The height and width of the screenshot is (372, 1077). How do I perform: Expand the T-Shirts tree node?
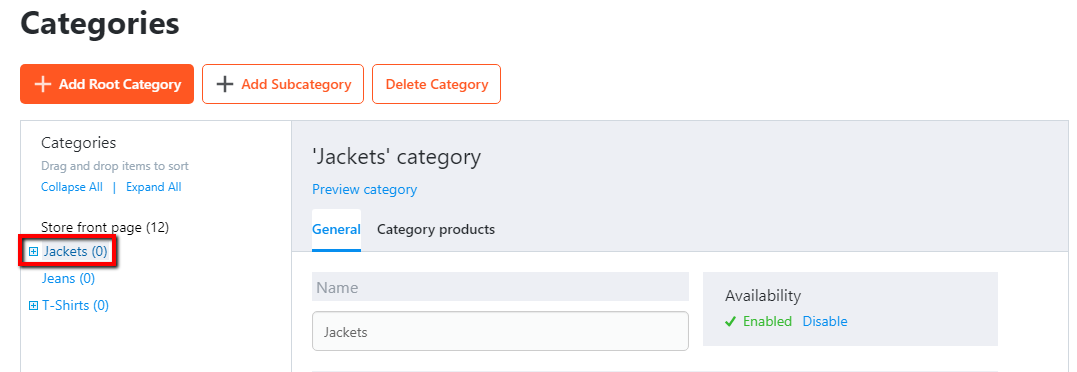pyautogui.click(x=33, y=305)
